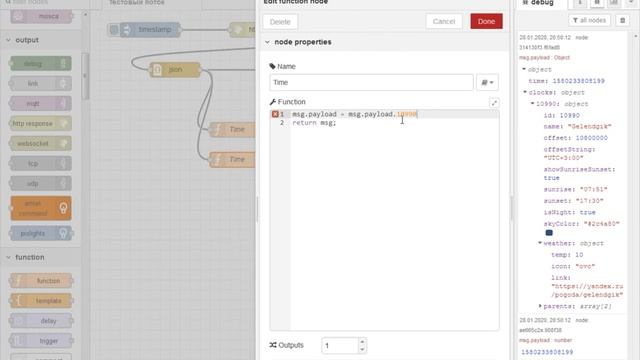This screenshot has width=640, height=360.
Task: Click the msg.payload : Object label
Action: pyautogui.click(x=544, y=58)
